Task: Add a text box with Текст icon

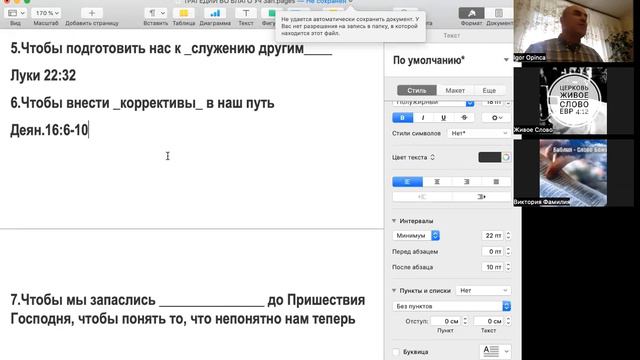Action: pyautogui.click(x=246, y=13)
